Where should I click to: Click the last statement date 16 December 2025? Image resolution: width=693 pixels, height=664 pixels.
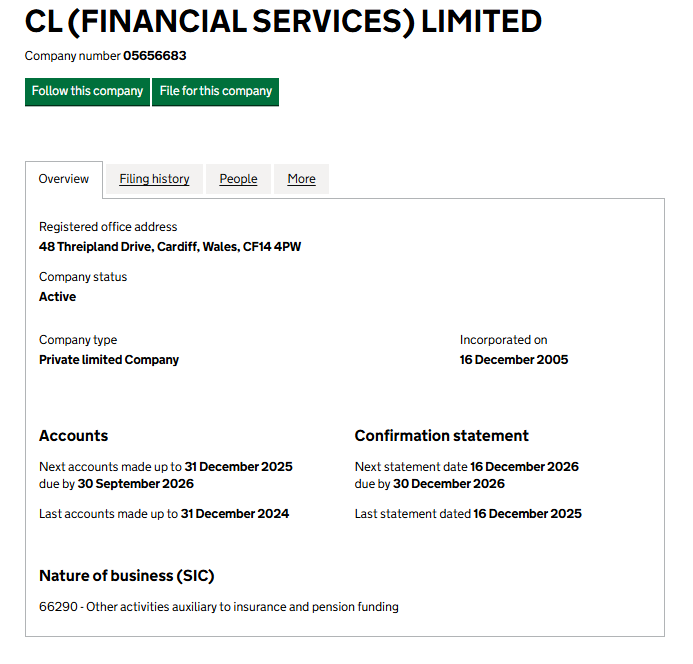pos(527,514)
